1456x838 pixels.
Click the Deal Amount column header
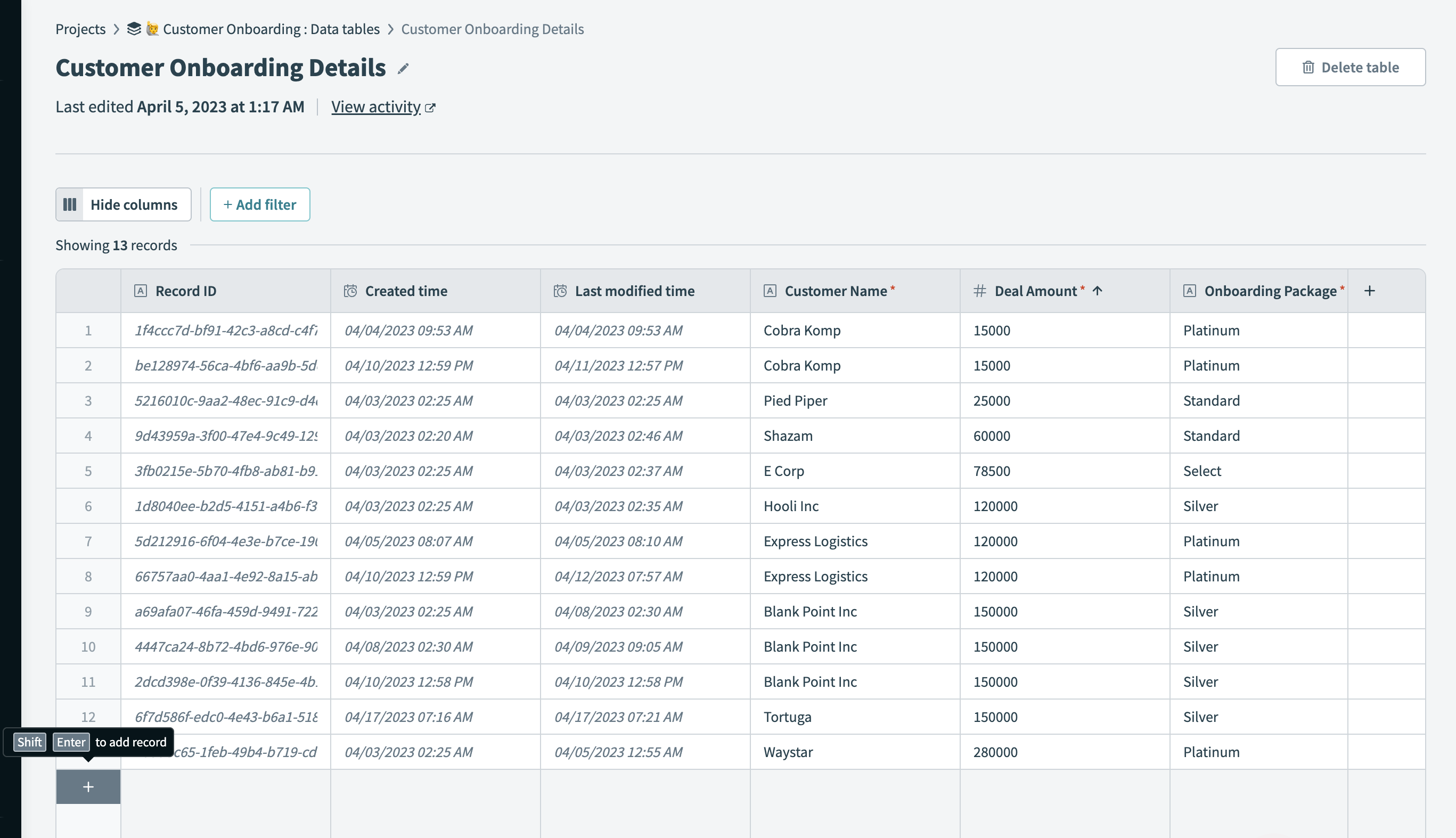[x=1065, y=291]
